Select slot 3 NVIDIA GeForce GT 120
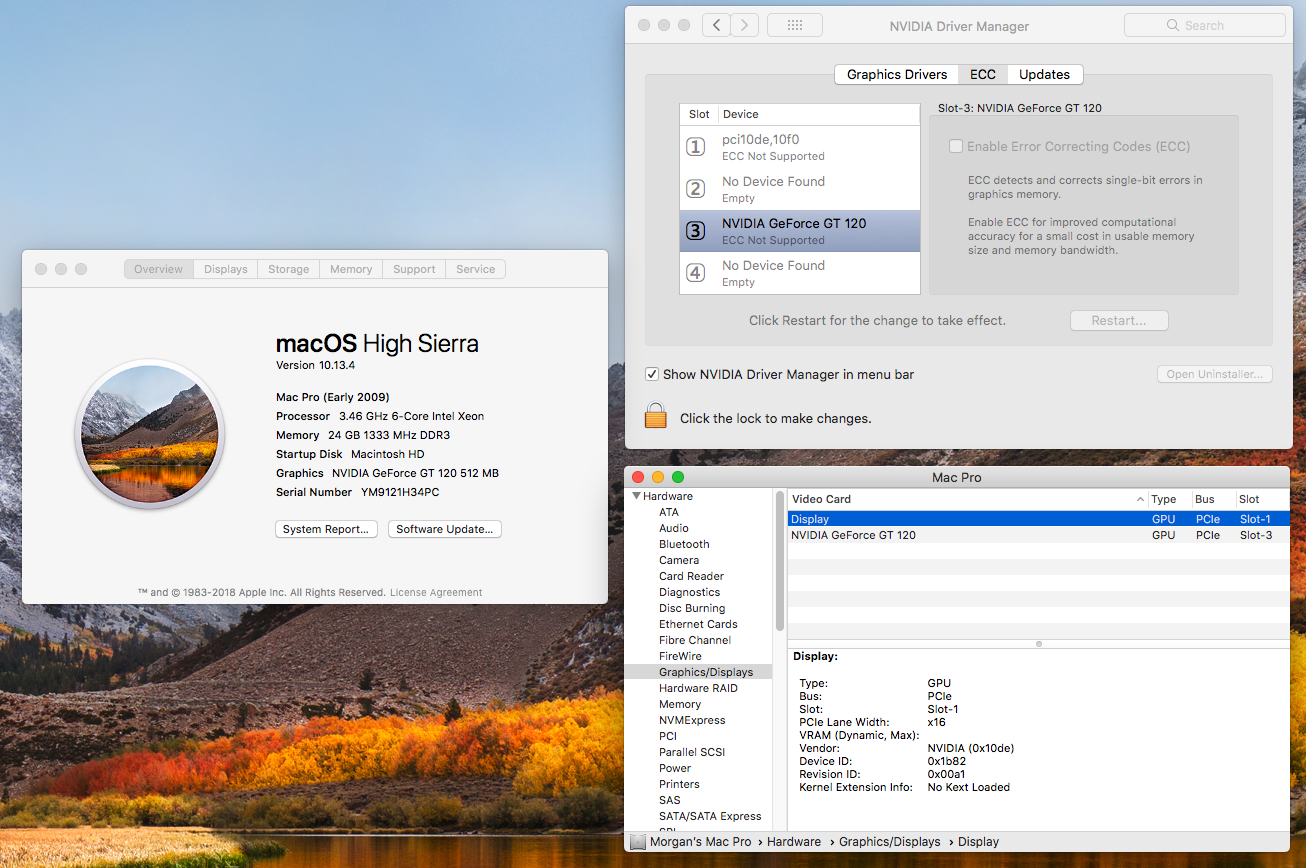 799,231
